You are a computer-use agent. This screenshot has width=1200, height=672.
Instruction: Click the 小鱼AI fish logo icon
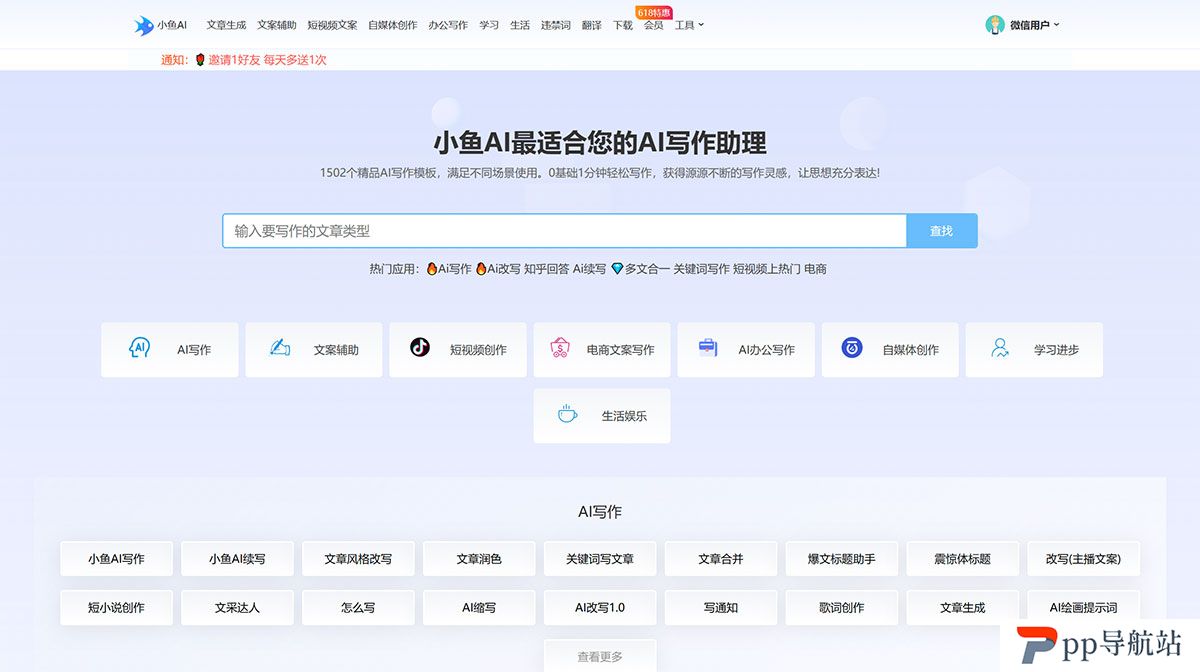click(x=144, y=25)
